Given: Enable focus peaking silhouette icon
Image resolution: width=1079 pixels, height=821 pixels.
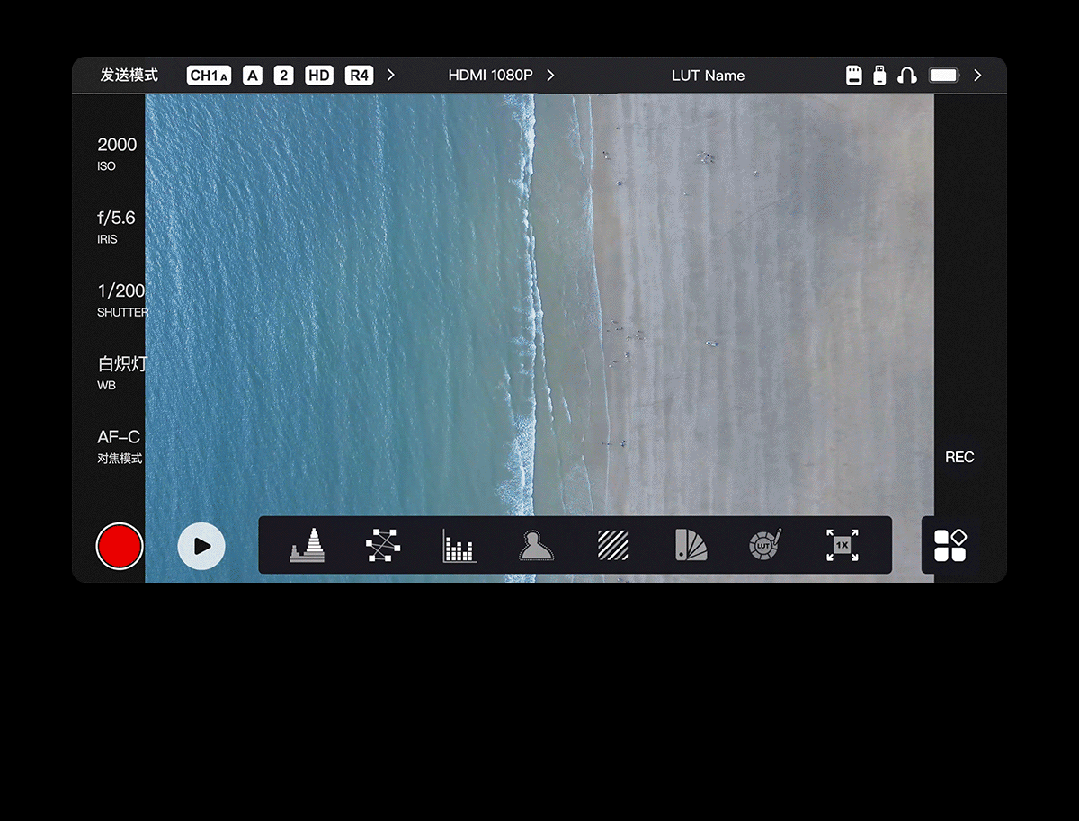Looking at the screenshot, I should tap(536, 545).
